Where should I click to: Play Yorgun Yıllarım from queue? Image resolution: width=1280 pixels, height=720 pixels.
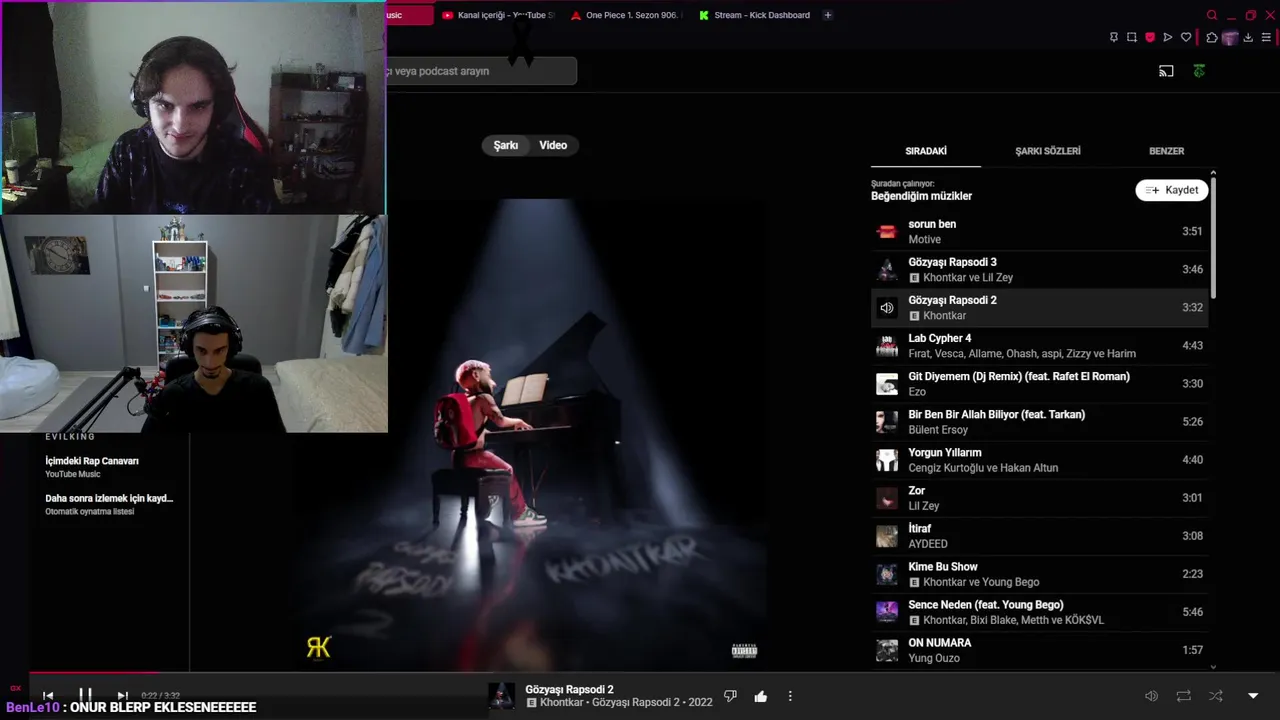1039,460
